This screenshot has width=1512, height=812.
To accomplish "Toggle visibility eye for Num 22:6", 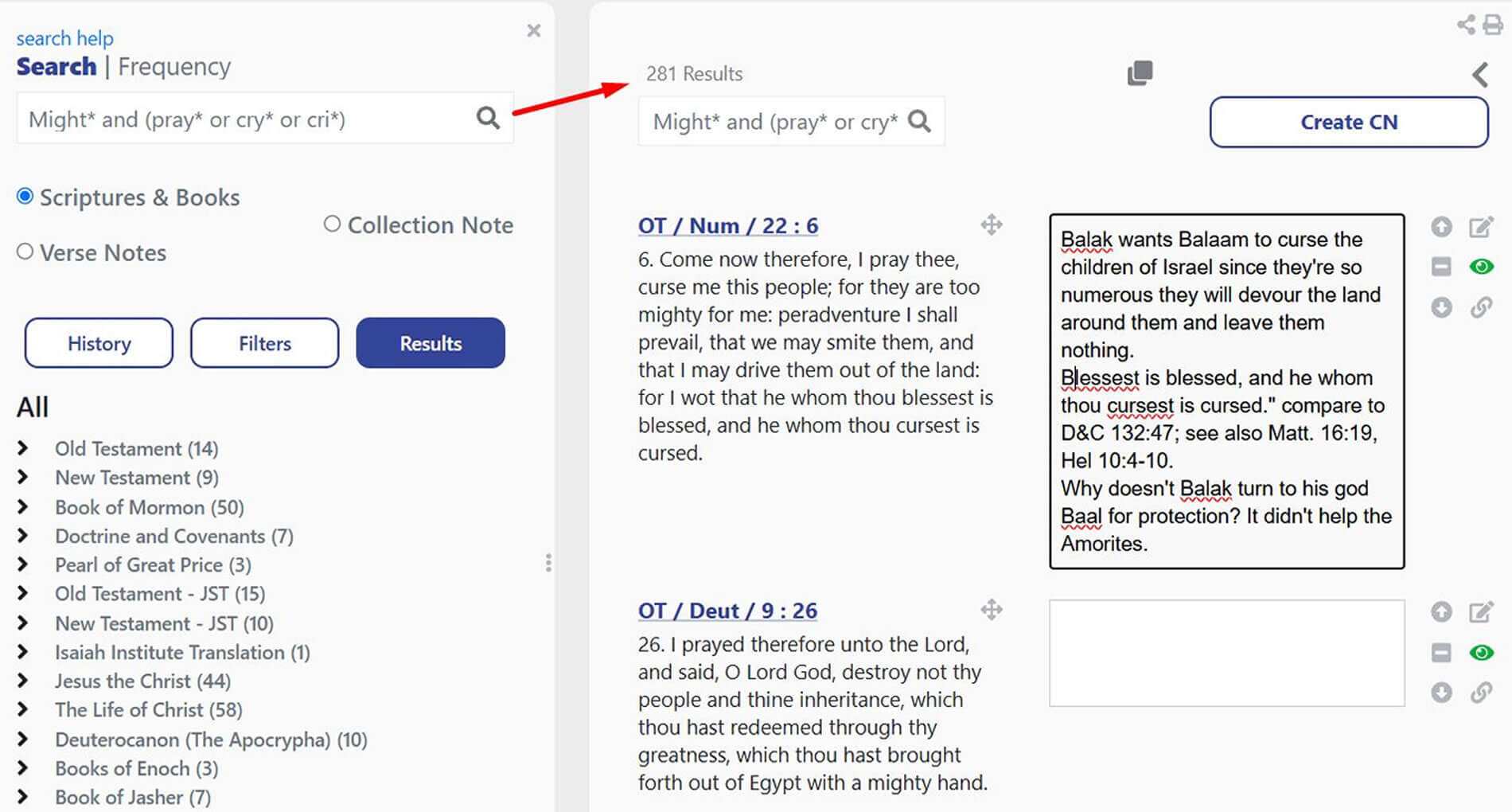I will point(1481,267).
